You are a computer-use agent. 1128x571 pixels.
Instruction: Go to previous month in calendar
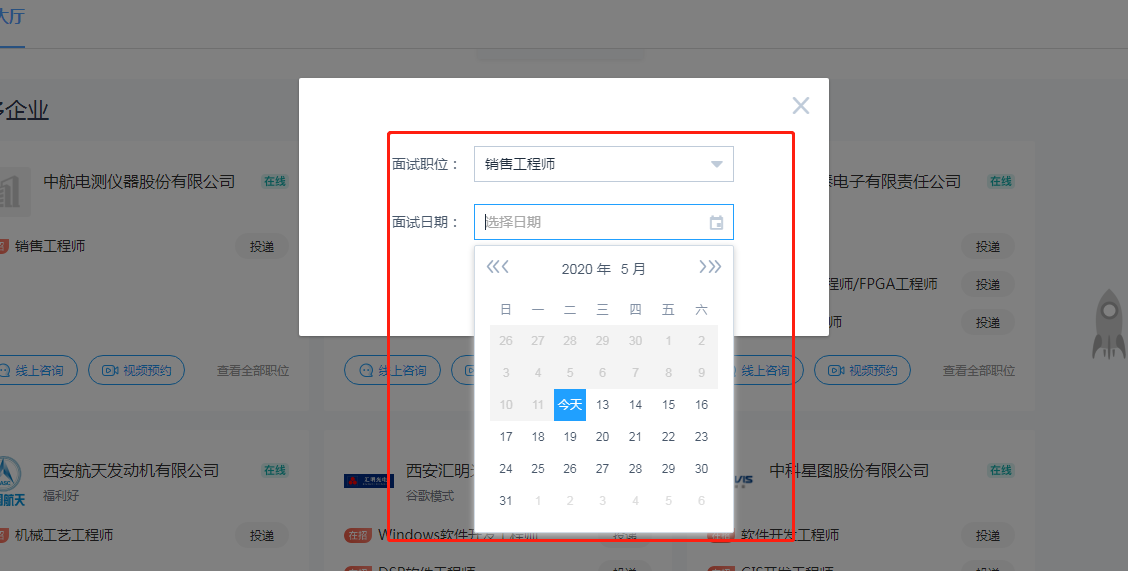click(x=505, y=267)
